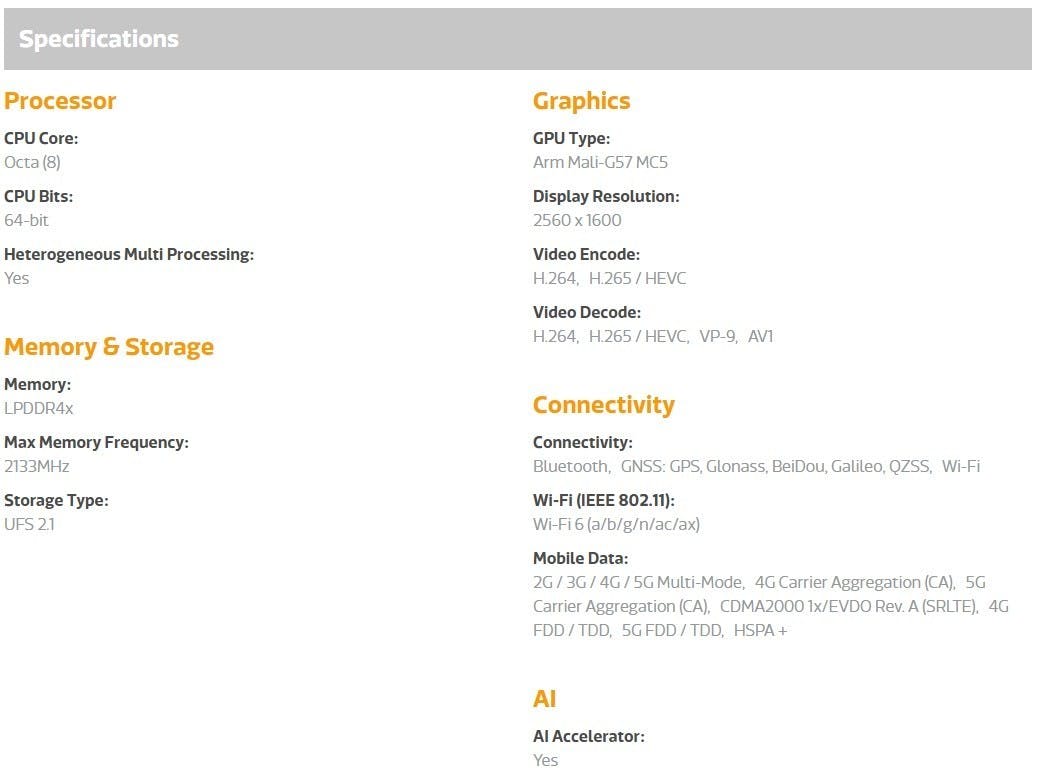The image size is (1041, 781).
Task: Click the 2133MHz memory frequency value
Action: (x=37, y=466)
